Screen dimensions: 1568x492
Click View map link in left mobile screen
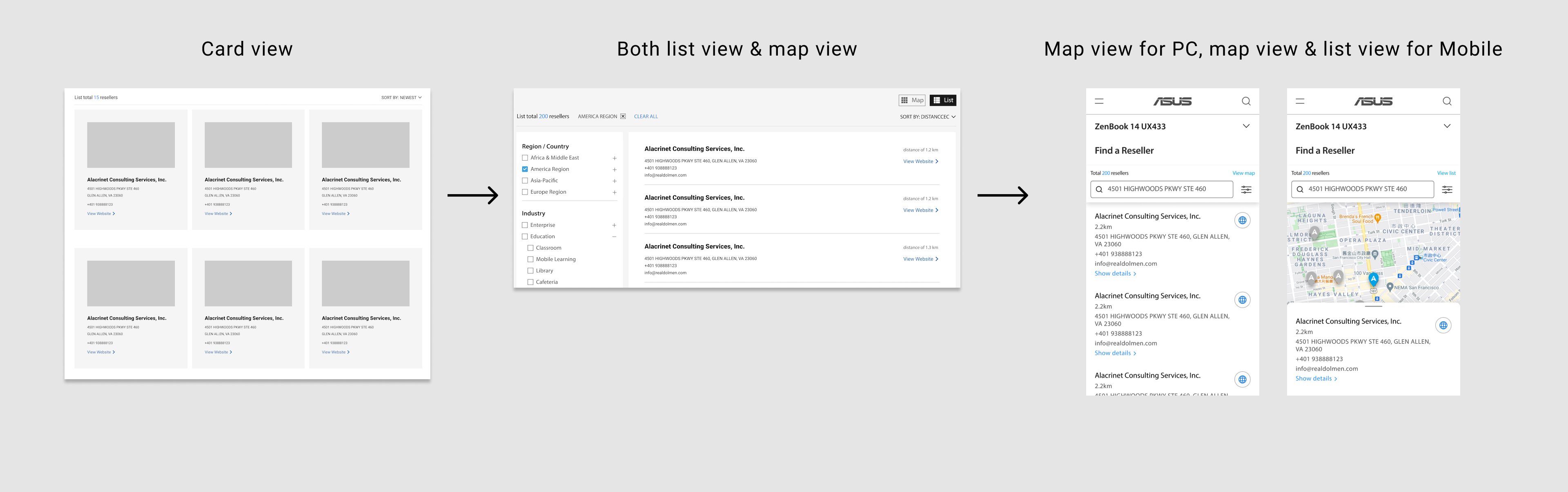[x=1243, y=173]
